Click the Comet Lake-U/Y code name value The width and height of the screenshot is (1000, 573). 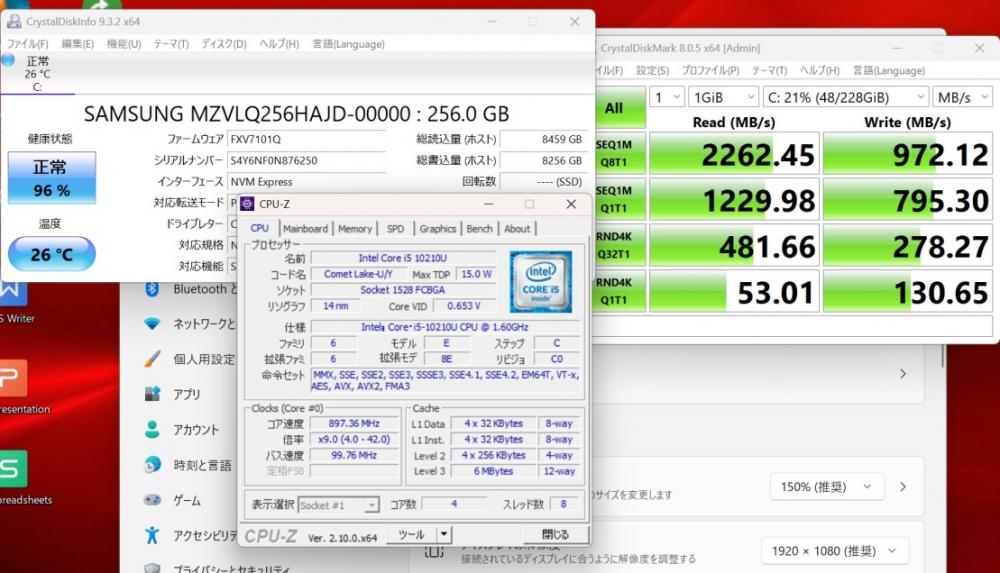coord(358,274)
